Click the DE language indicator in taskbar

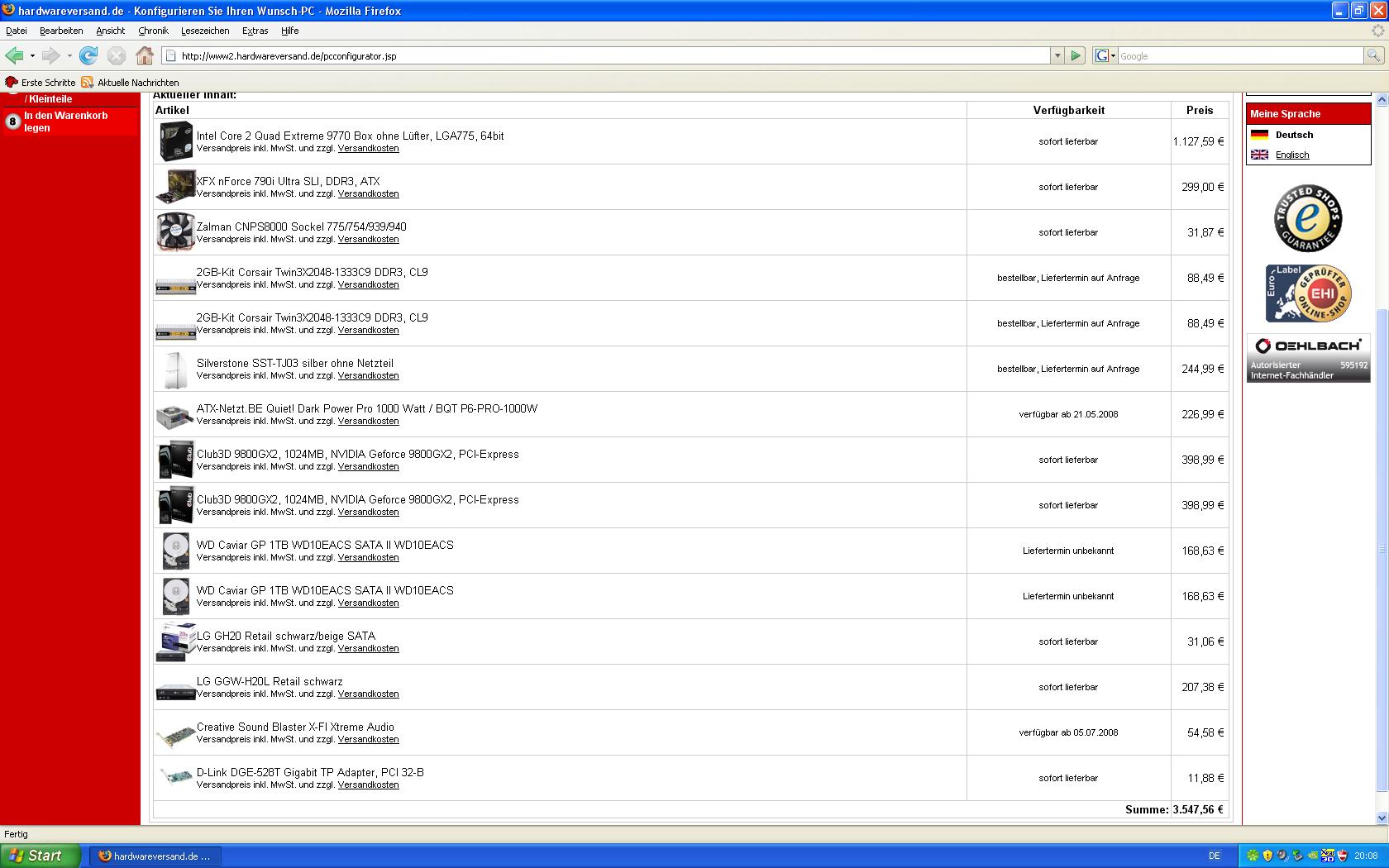pyautogui.click(x=1214, y=856)
